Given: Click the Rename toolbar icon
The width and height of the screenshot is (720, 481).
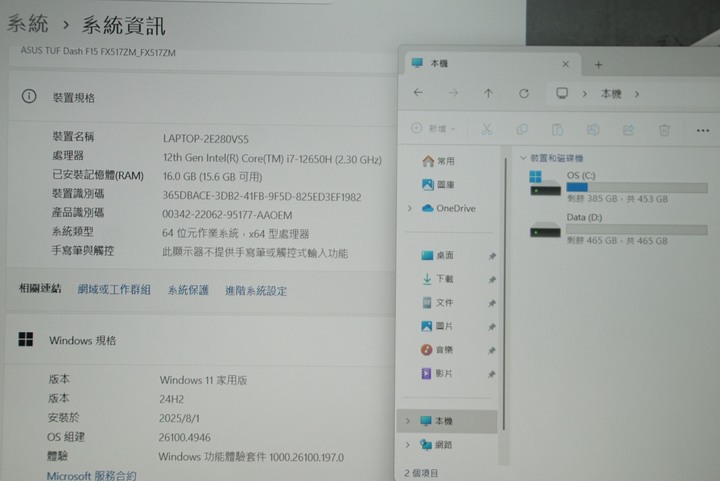Looking at the screenshot, I should 593,130.
